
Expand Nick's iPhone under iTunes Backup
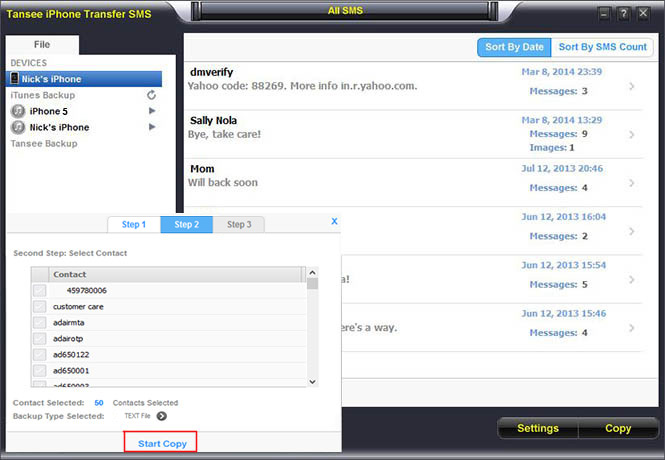click(x=152, y=127)
